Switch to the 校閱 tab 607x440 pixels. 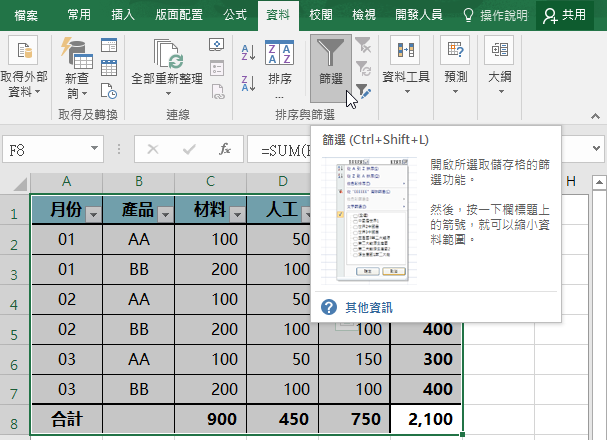point(321,15)
